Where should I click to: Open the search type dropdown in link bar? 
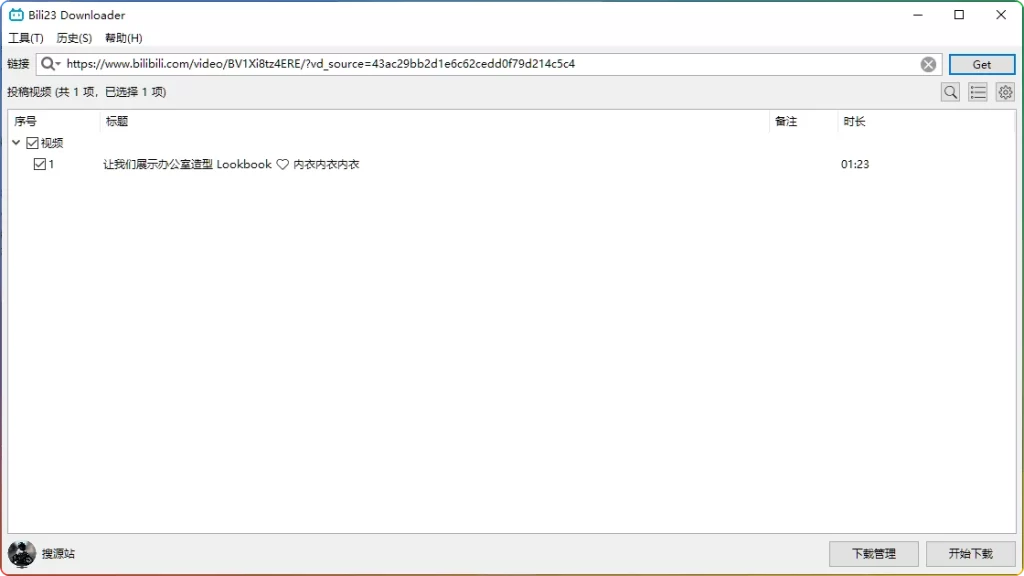point(57,63)
